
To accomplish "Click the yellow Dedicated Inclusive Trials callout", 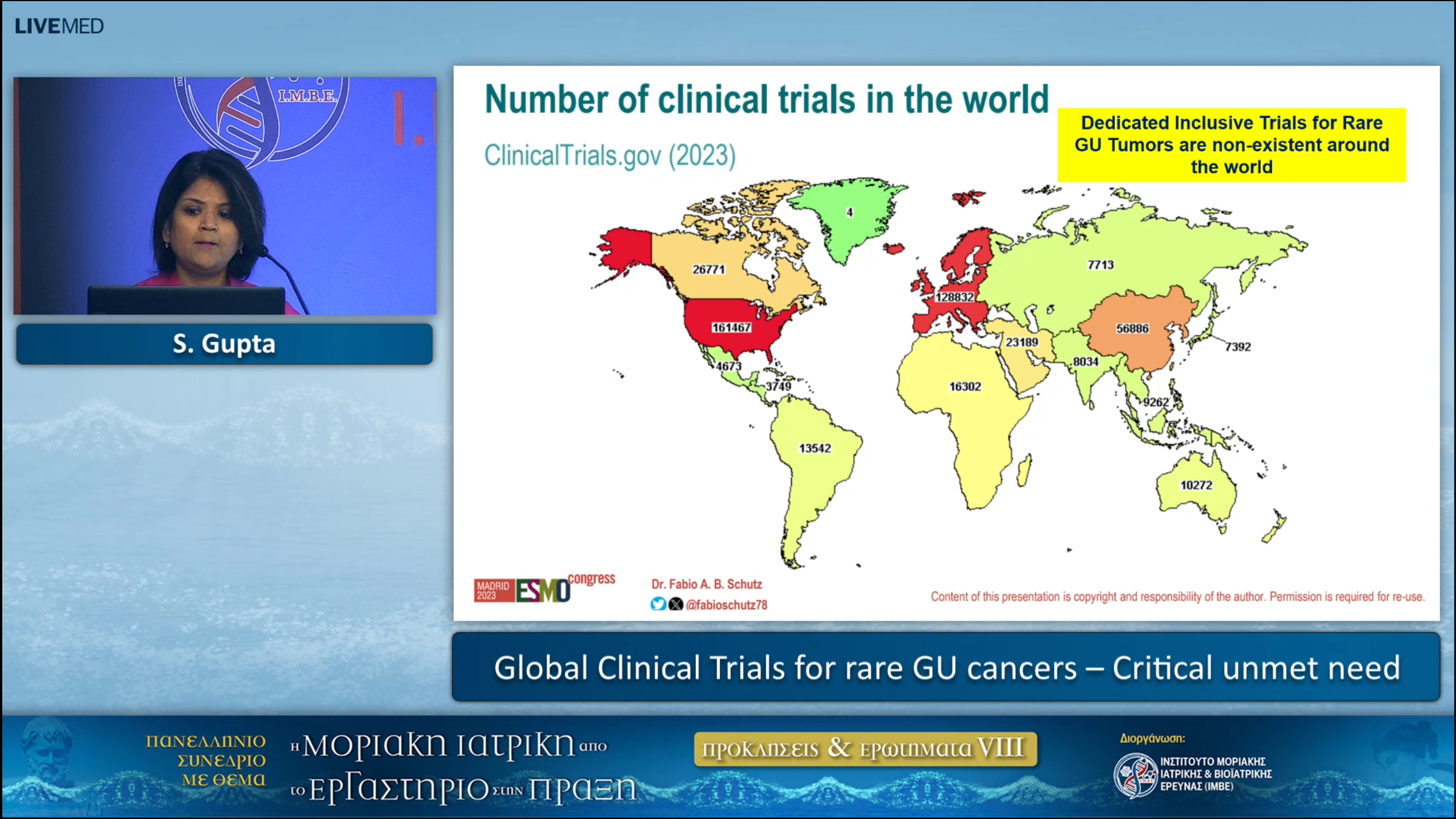I will click(1231, 145).
